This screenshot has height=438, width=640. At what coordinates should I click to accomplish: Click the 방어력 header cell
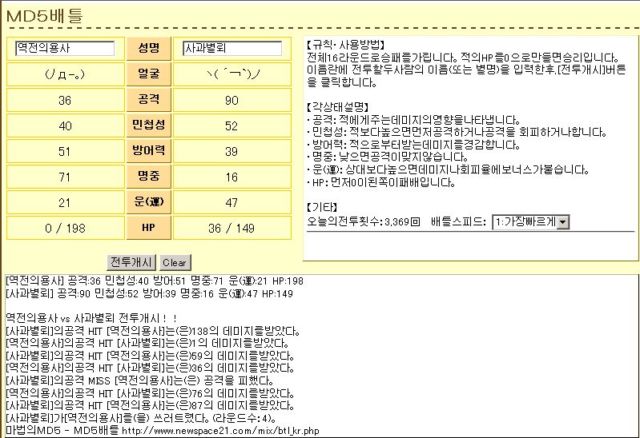point(149,151)
